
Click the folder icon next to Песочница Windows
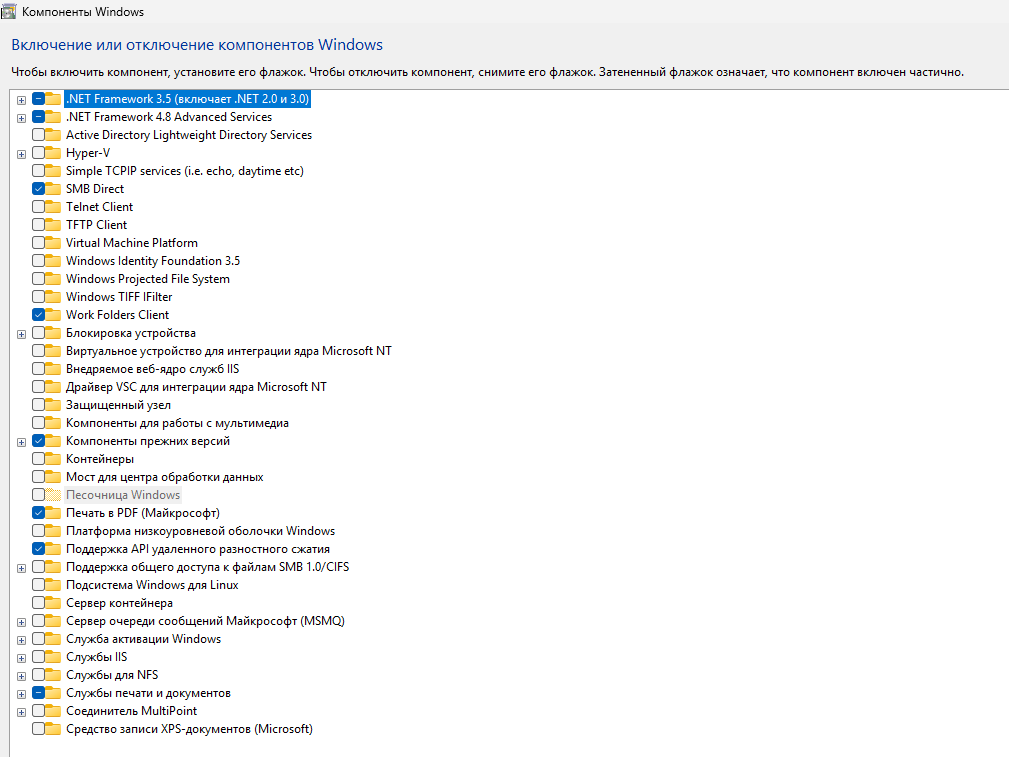point(53,495)
